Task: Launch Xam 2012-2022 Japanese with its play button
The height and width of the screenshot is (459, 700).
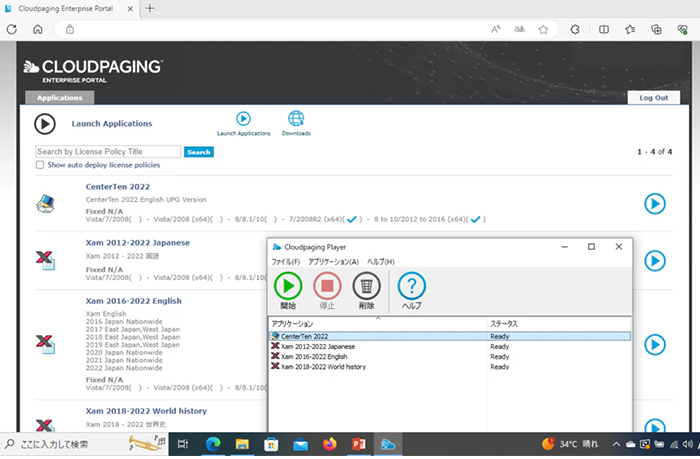Action: pos(655,261)
